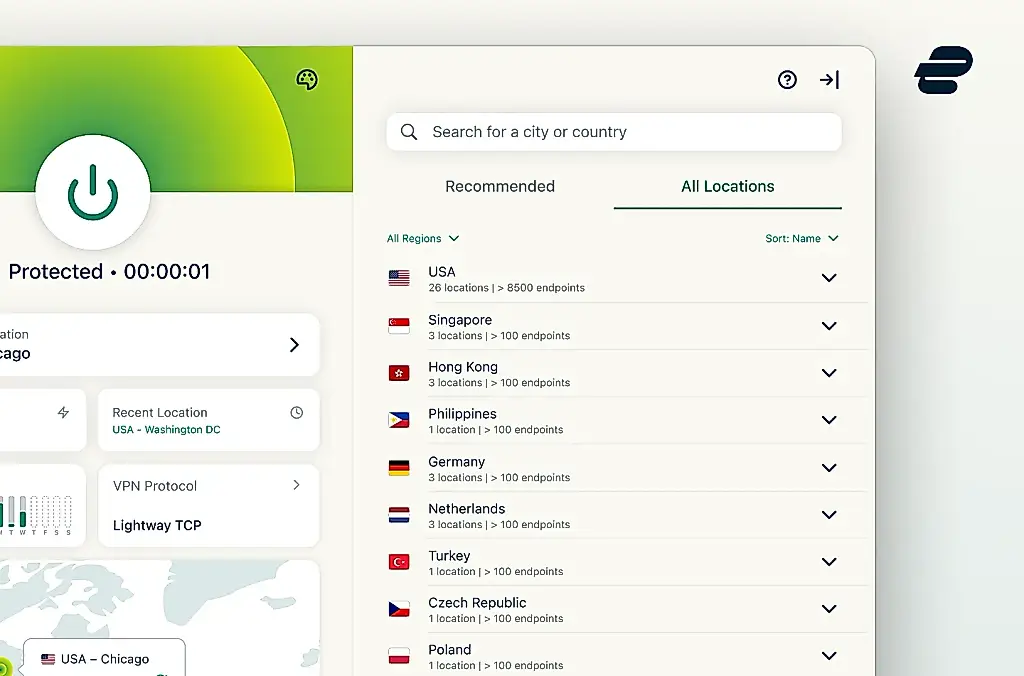Click the Netherlands flag icon
Image resolution: width=1024 pixels, height=676 pixels.
pyautogui.click(x=399, y=515)
